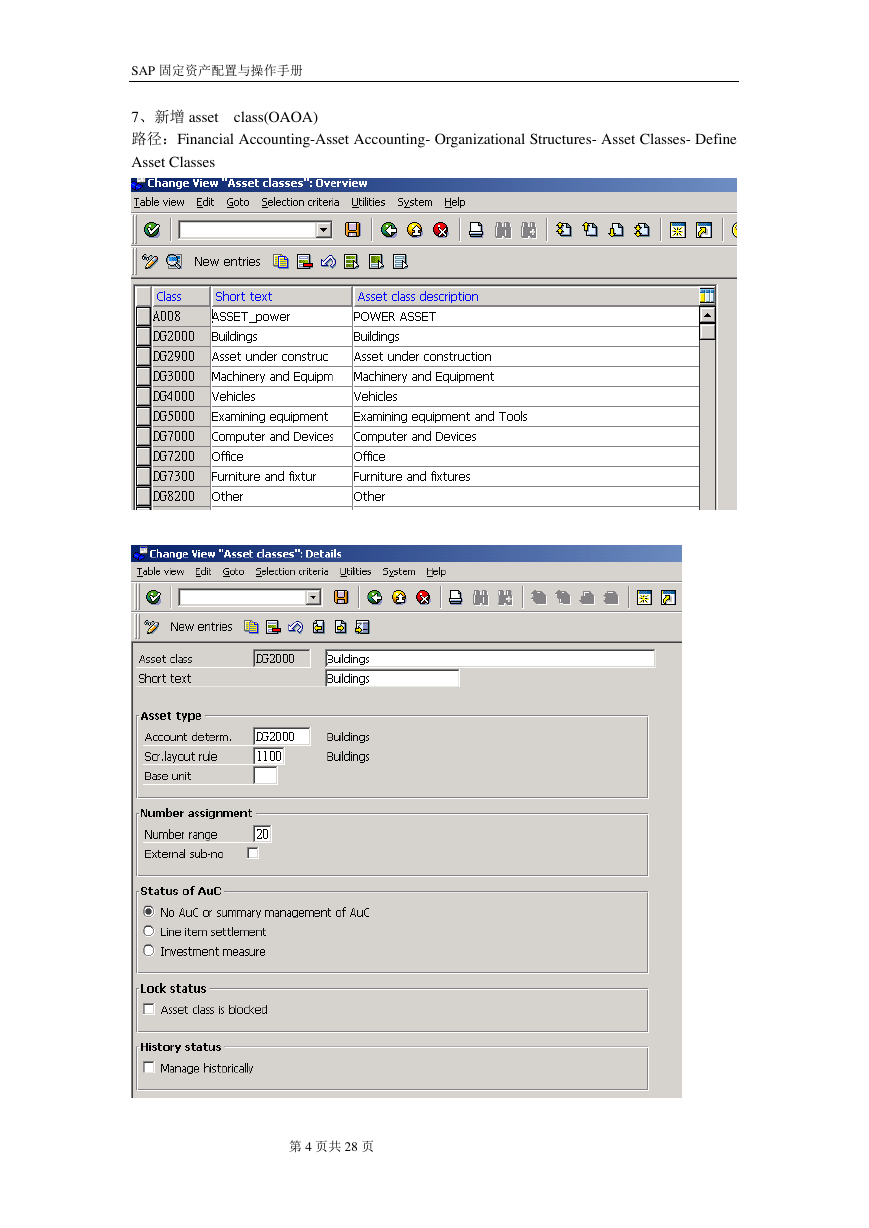
Task: Click the green Back arrow in Details window
Action: 375,598
